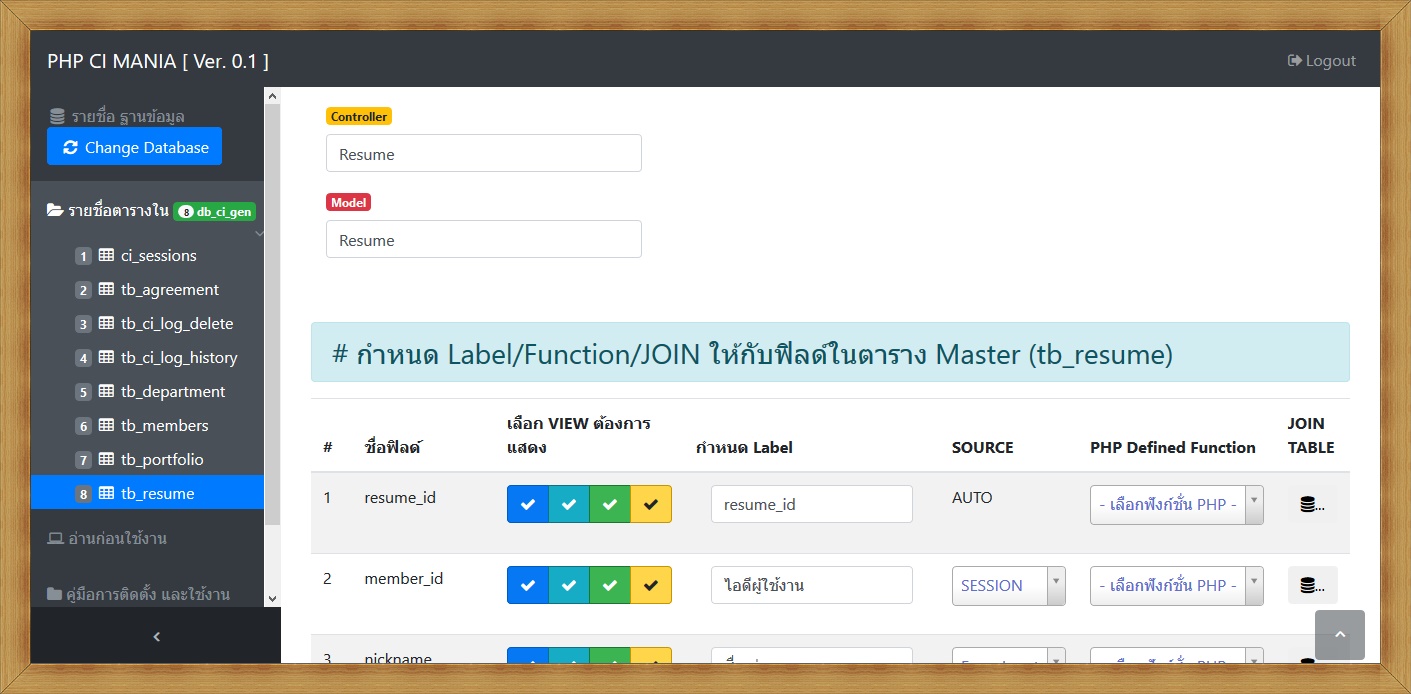Image resolution: width=1411 pixels, height=694 pixels.
Task: Open คู่มือการติดตั้ง และใช้งาน menu item
Action: (139, 594)
